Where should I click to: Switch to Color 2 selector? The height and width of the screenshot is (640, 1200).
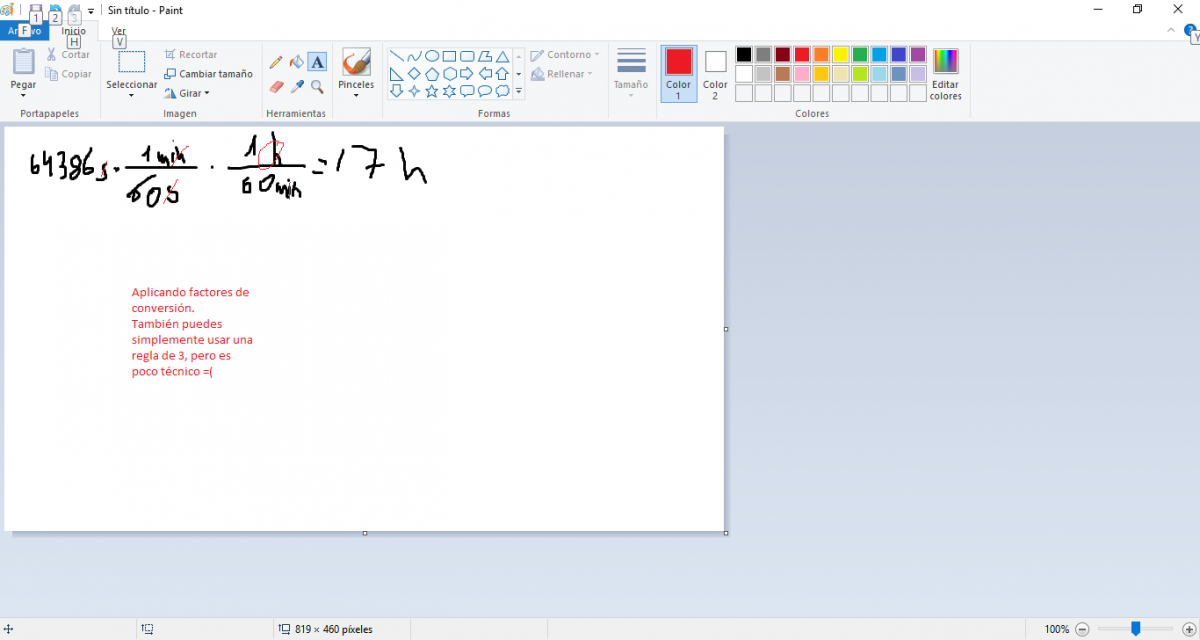pyautogui.click(x=715, y=74)
